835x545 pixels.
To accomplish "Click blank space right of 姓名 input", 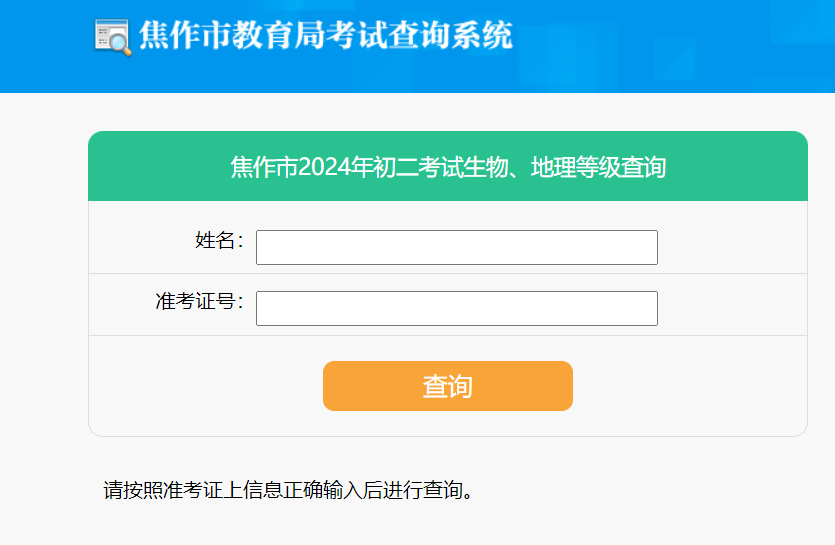I will tap(732, 247).
